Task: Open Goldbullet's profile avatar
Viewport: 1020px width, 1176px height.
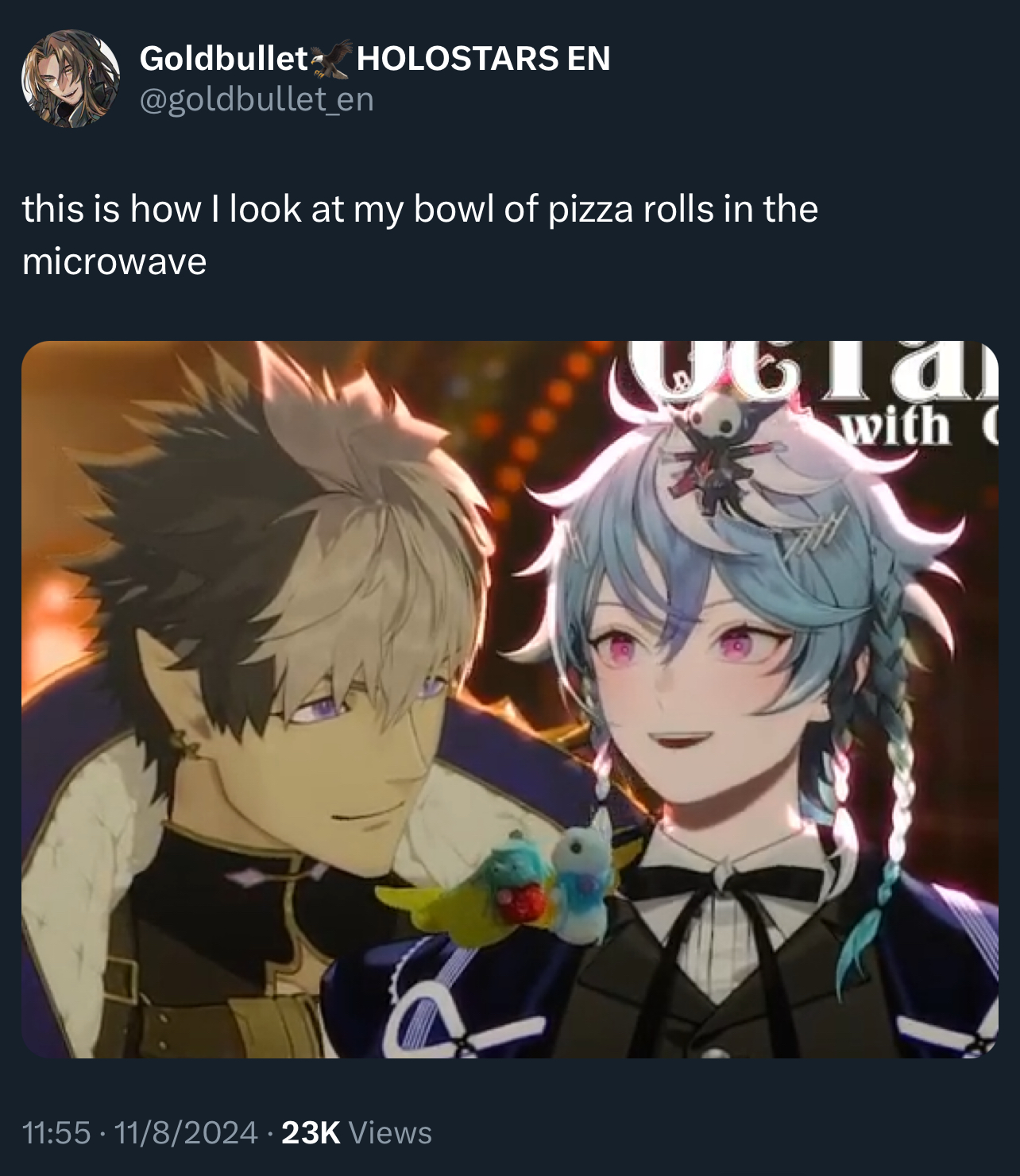Action: coord(70,79)
